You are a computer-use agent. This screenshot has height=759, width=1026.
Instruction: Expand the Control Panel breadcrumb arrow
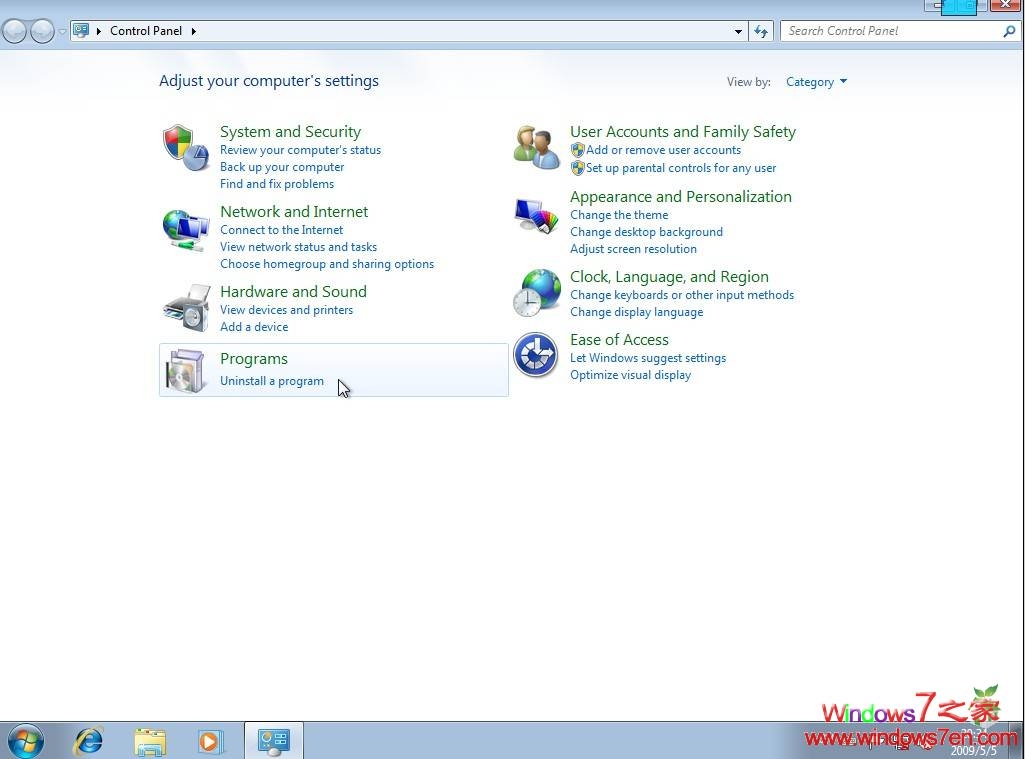(x=193, y=30)
